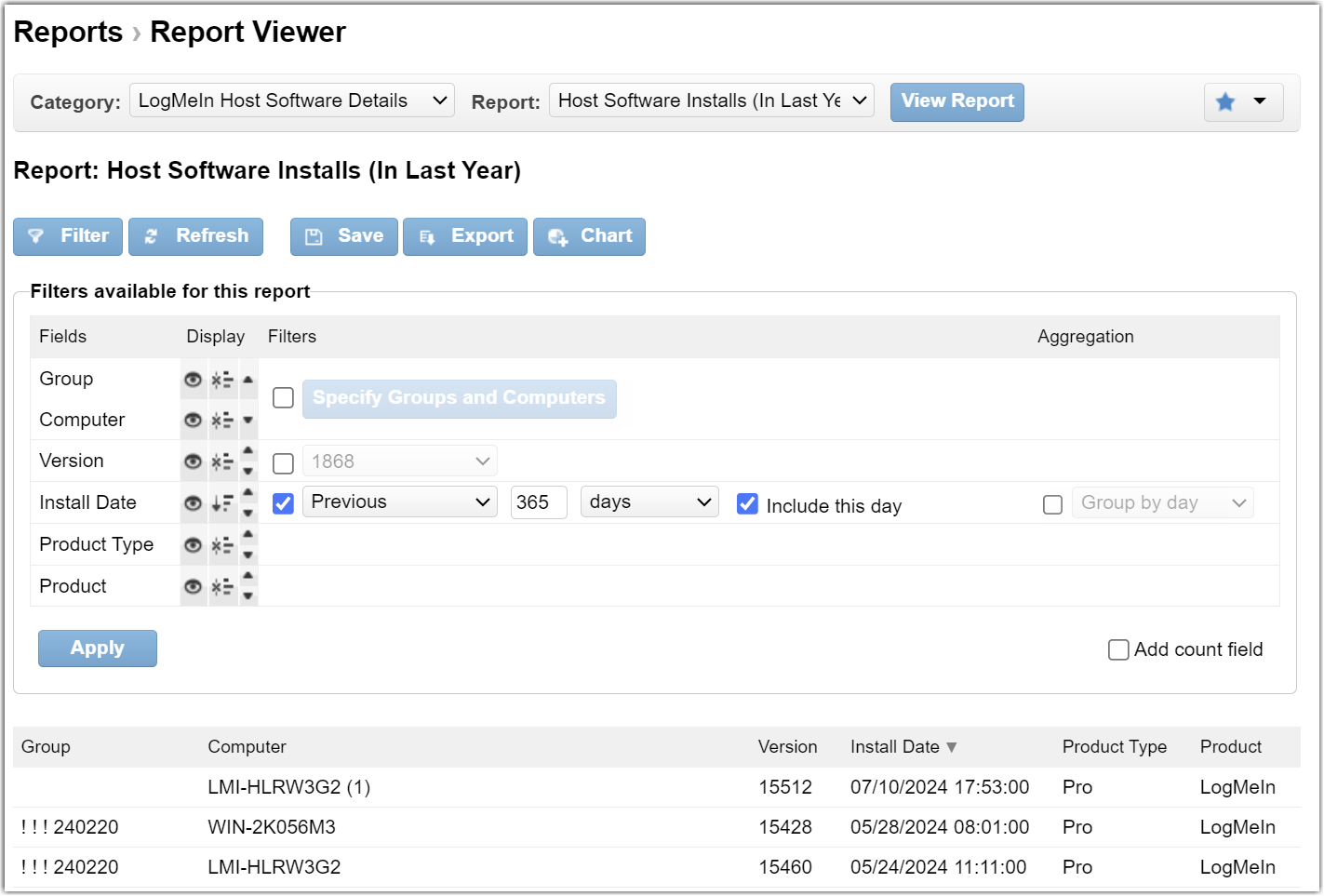Move the Version field down
The image size is (1324, 896).
pyautogui.click(x=248, y=472)
